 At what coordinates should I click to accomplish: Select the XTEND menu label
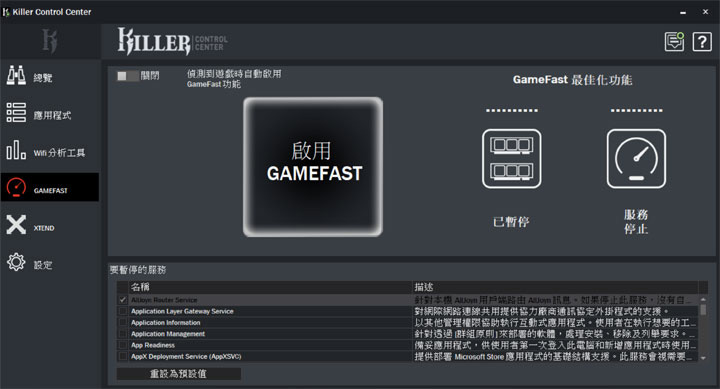click(x=44, y=228)
